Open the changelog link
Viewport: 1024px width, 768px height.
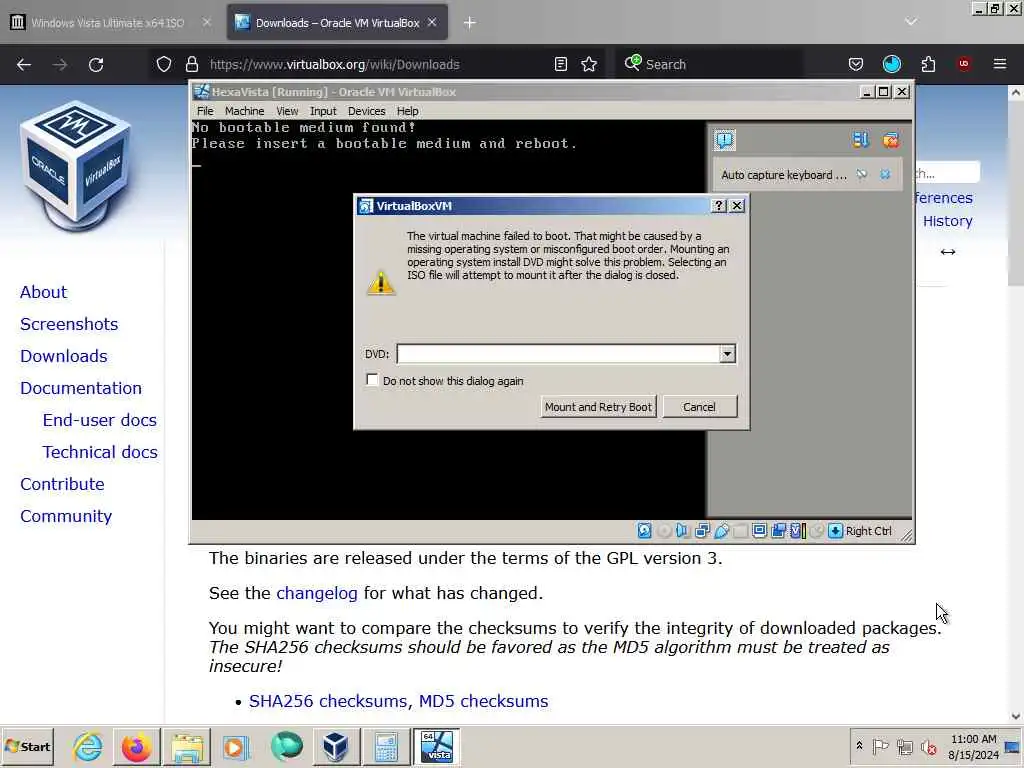click(x=317, y=593)
